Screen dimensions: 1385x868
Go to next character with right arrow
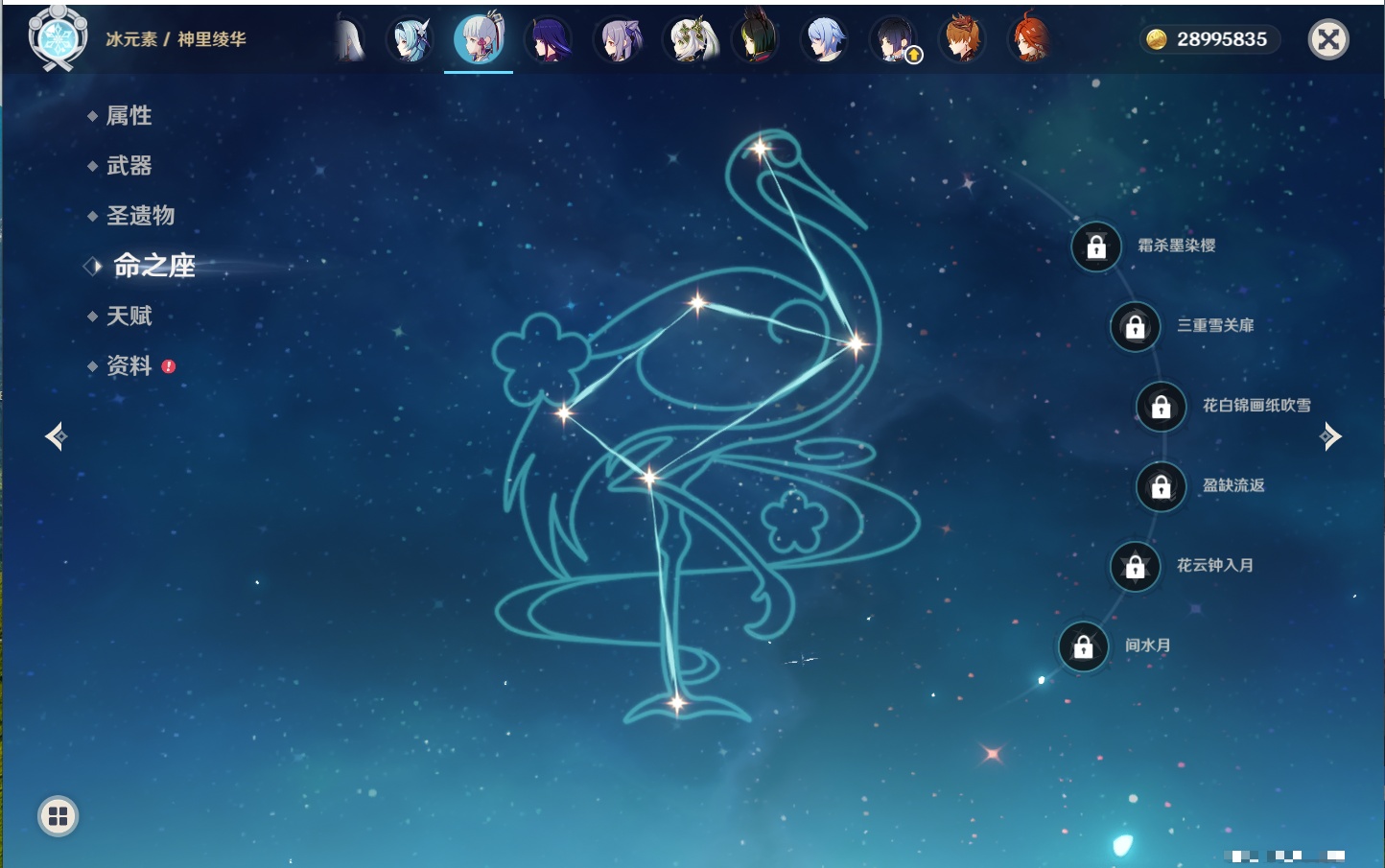(x=1330, y=436)
